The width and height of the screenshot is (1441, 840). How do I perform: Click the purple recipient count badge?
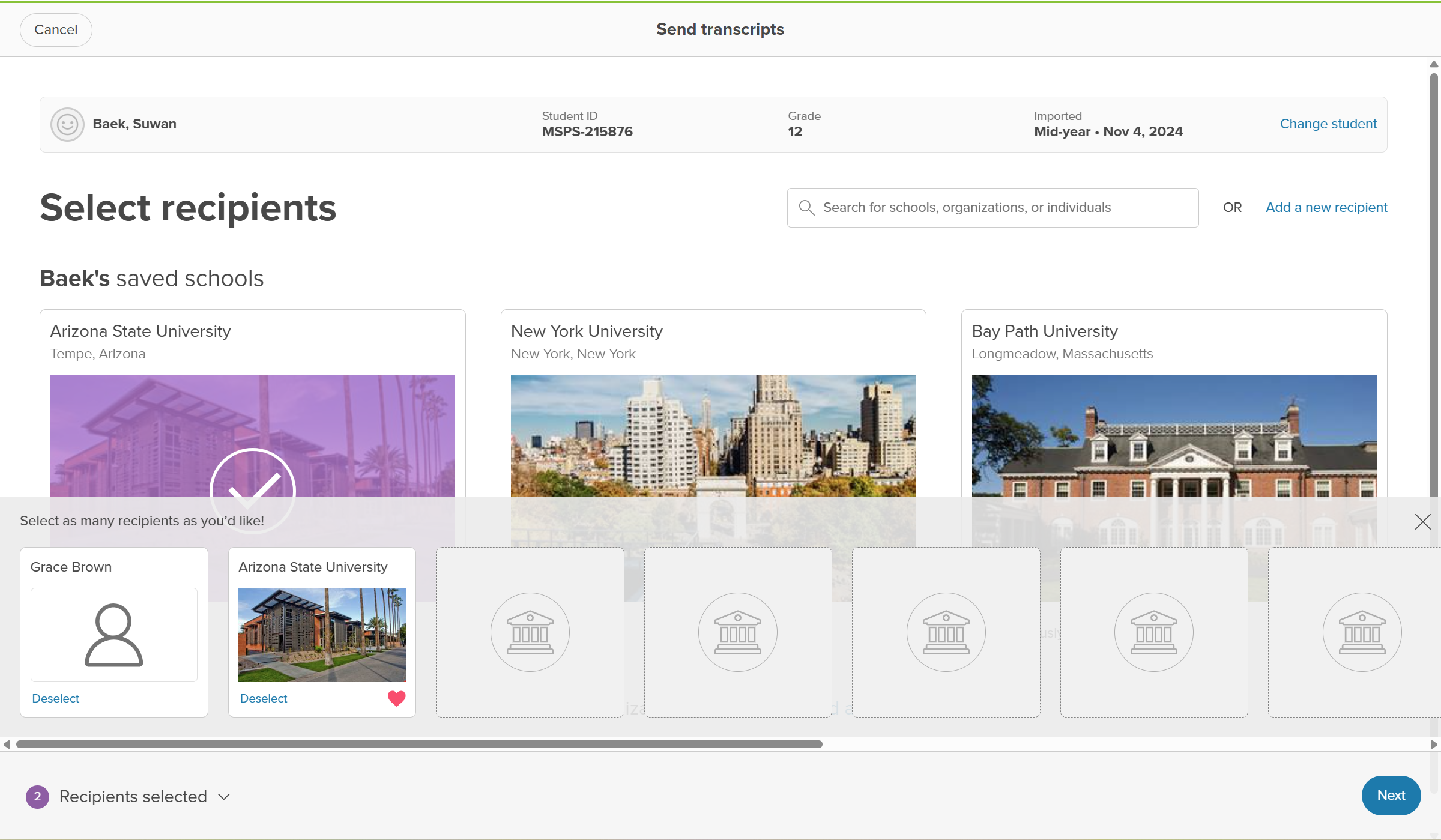37,797
